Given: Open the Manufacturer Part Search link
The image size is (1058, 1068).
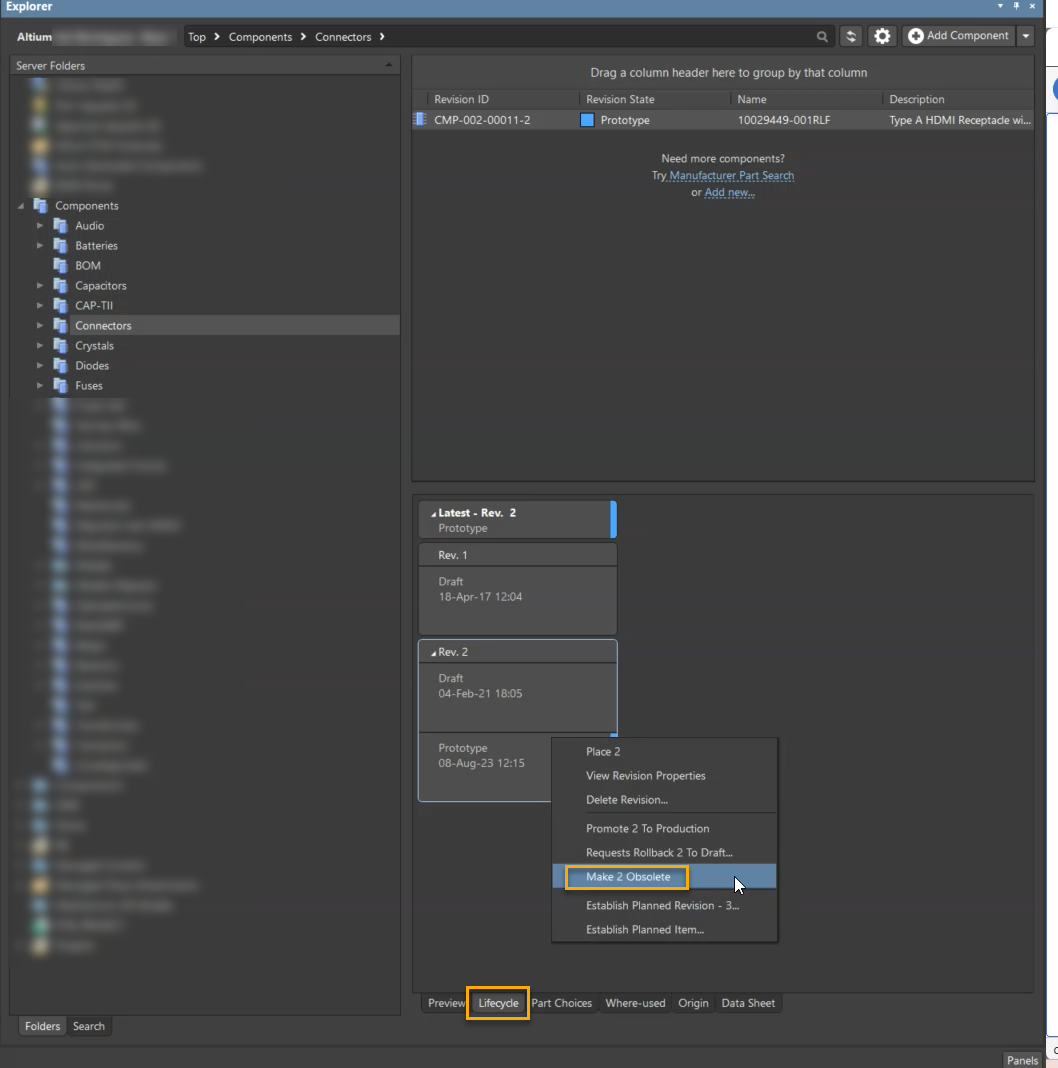Looking at the screenshot, I should click(x=731, y=176).
